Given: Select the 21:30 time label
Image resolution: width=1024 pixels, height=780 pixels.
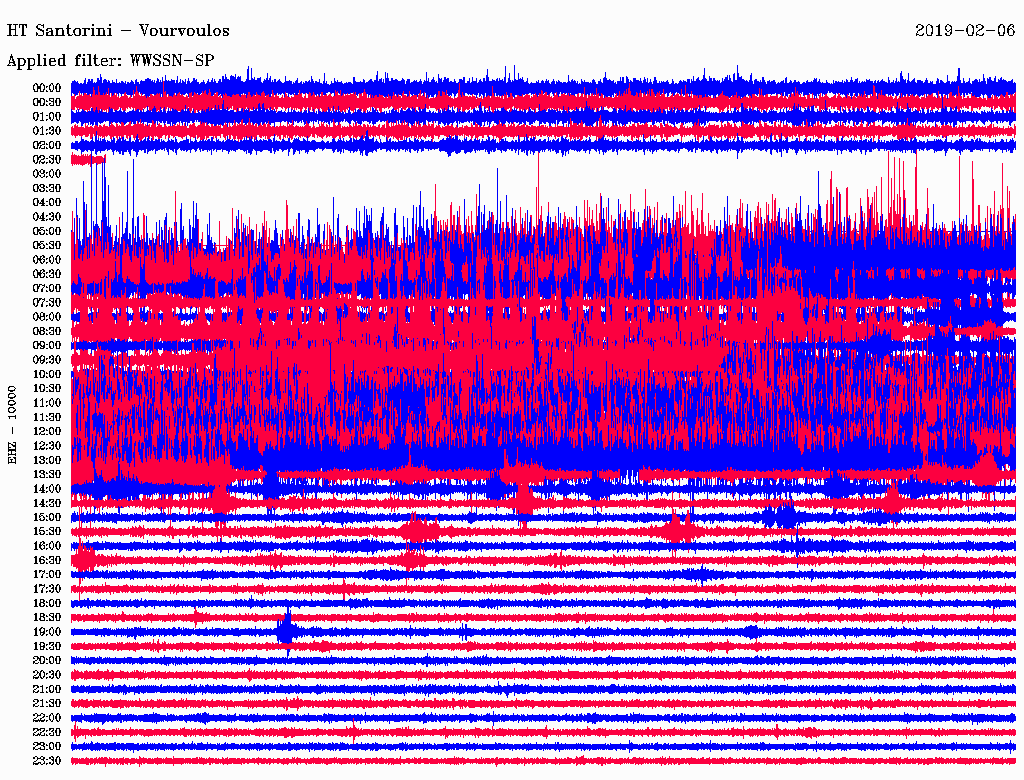Looking at the screenshot, I should (x=47, y=704).
